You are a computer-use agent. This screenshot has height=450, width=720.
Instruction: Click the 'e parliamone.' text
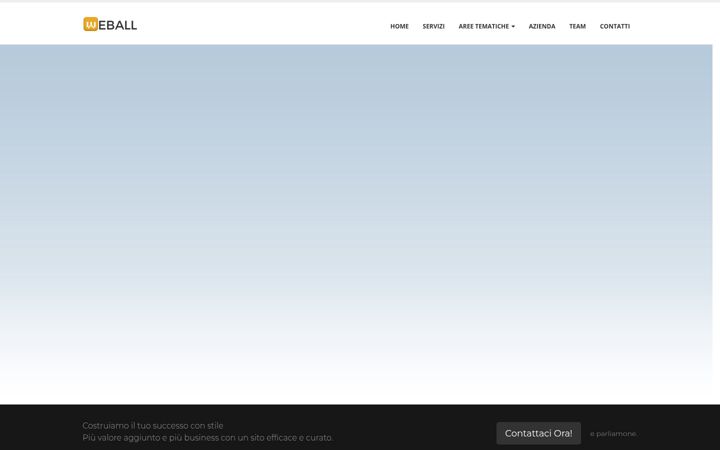coord(613,433)
